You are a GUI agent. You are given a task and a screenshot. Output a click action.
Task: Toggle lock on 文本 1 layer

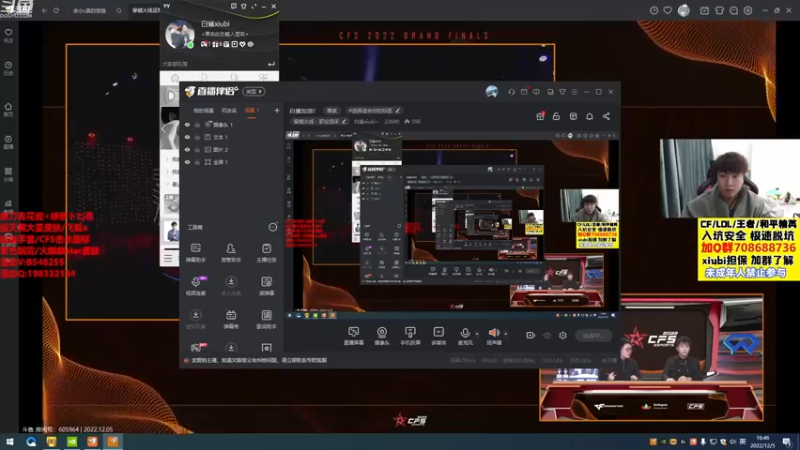click(197, 137)
